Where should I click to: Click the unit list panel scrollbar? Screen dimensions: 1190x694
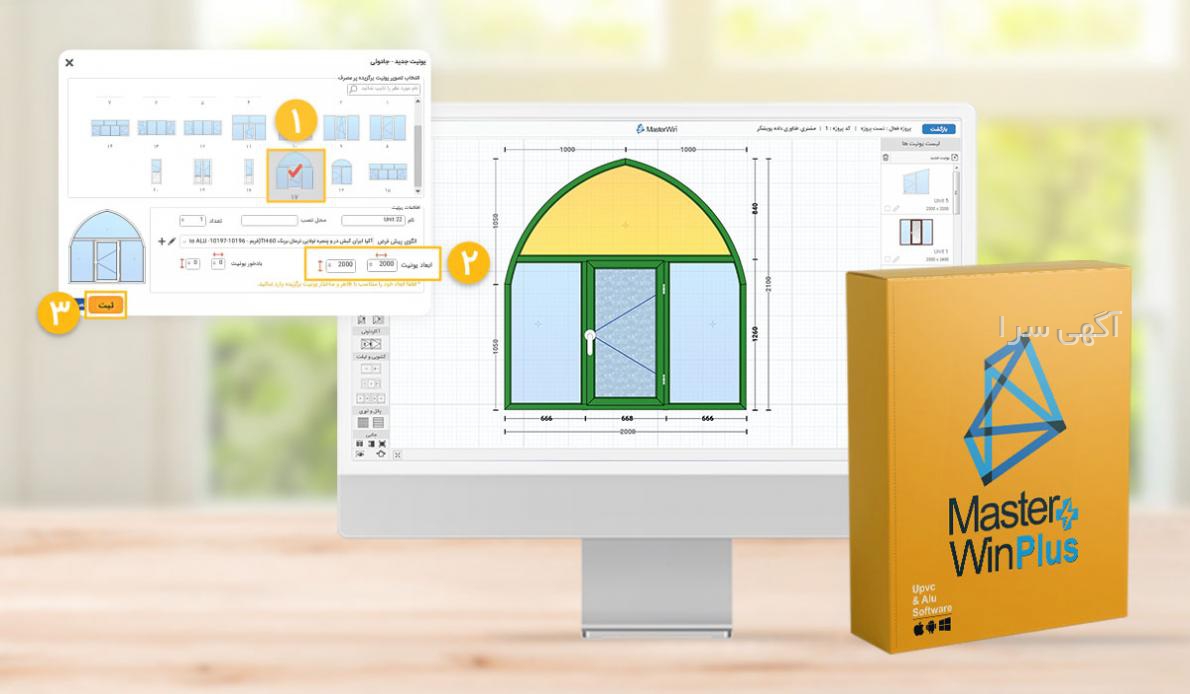(956, 191)
